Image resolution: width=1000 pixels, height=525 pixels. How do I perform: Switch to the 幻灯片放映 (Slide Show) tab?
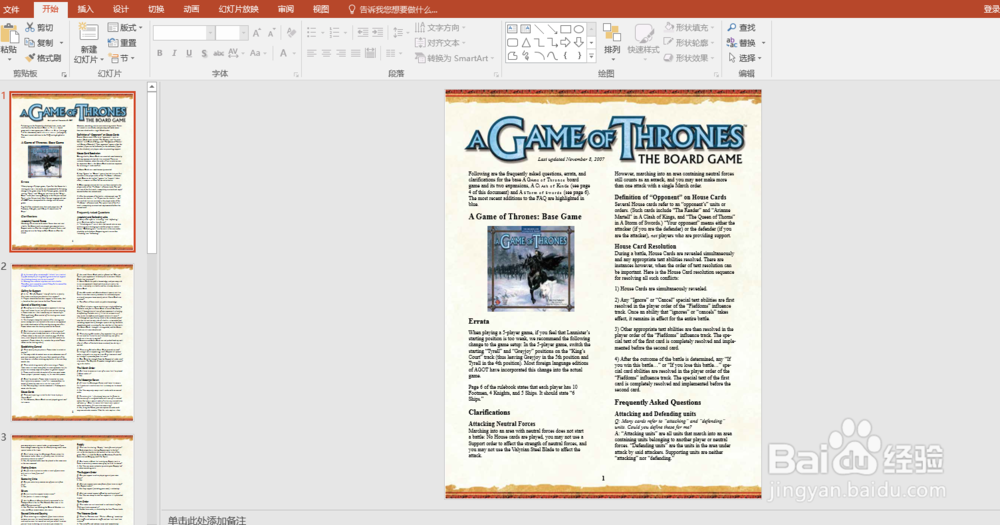point(239,10)
